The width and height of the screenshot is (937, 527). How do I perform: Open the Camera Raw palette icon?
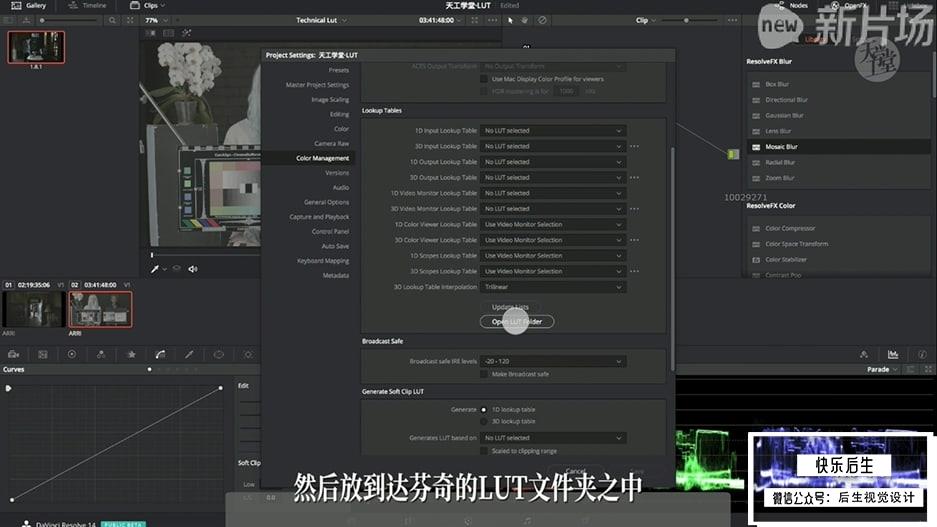pyautogui.click(x=13, y=354)
